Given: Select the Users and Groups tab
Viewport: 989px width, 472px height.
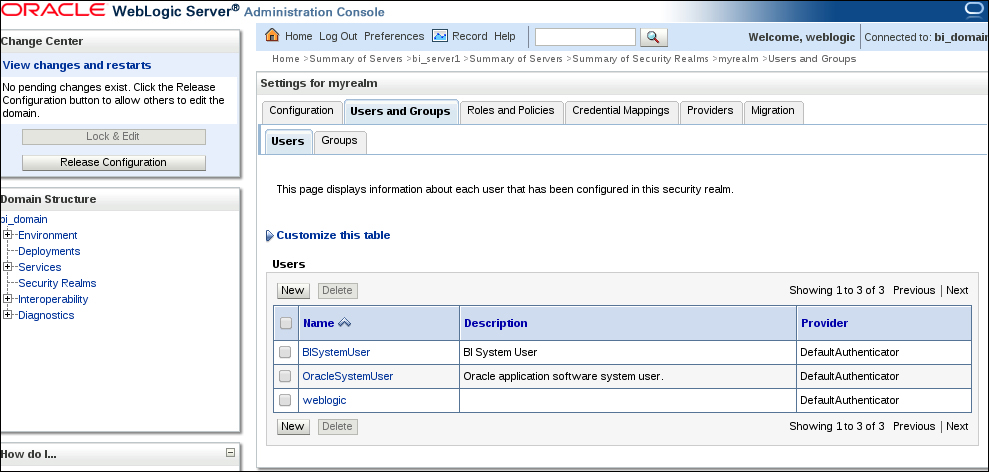Looking at the screenshot, I should pos(401,112).
